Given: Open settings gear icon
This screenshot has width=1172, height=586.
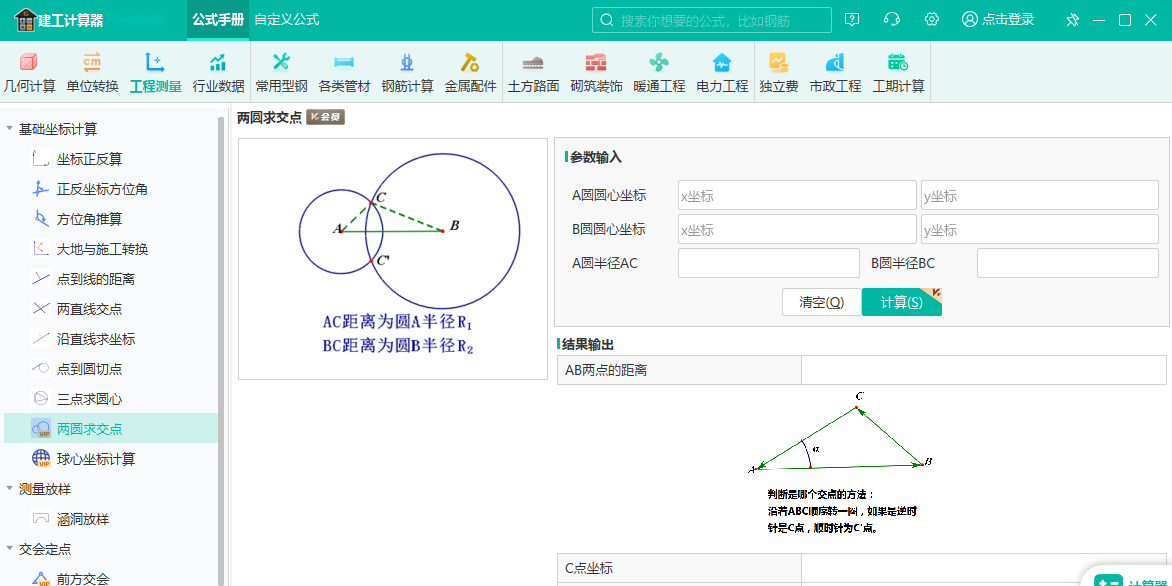Looking at the screenshot, I should pyautogui.click(x=931, y=19).
